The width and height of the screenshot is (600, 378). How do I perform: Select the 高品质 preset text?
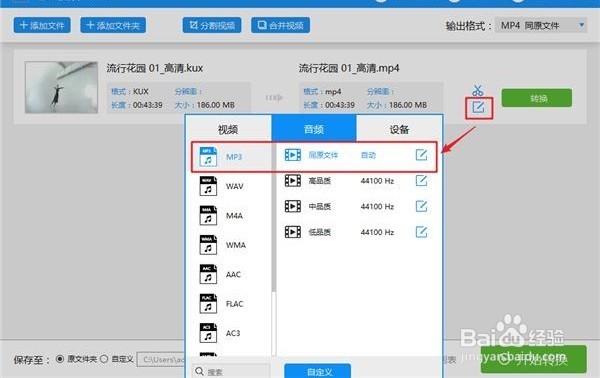(320, 181)
